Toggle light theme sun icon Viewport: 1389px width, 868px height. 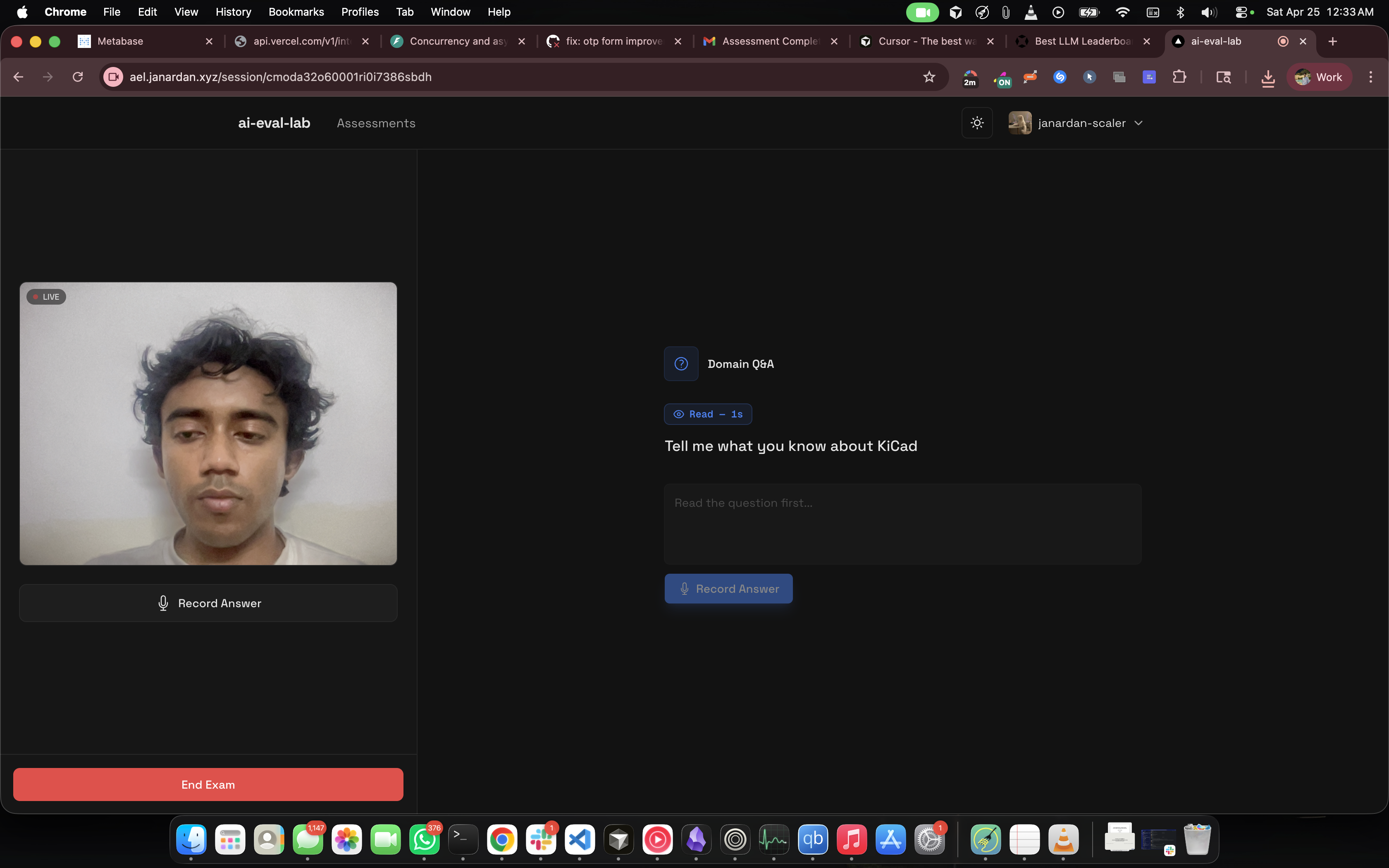pos(977,123)
